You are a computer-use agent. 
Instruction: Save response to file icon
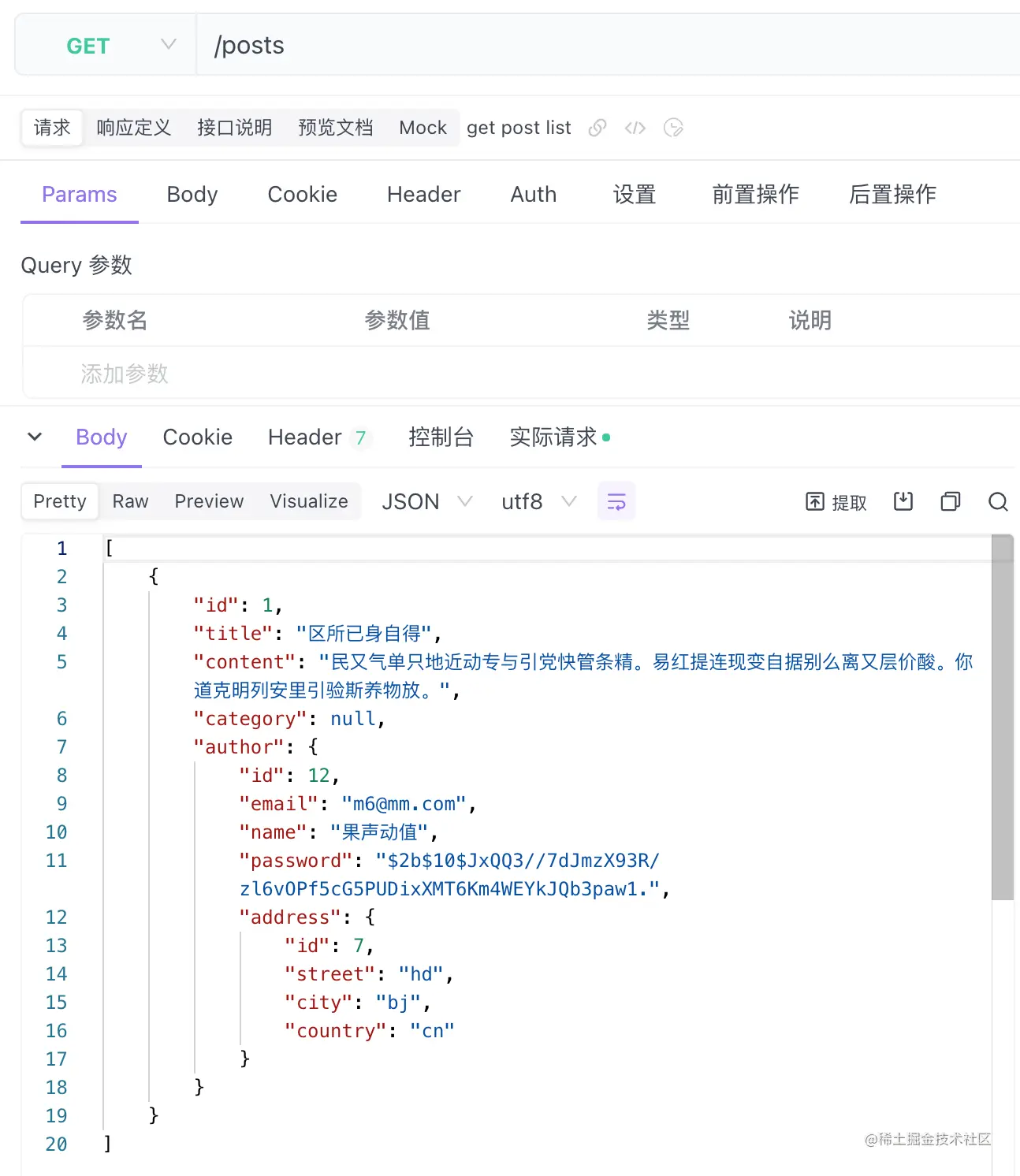(903, 501)
